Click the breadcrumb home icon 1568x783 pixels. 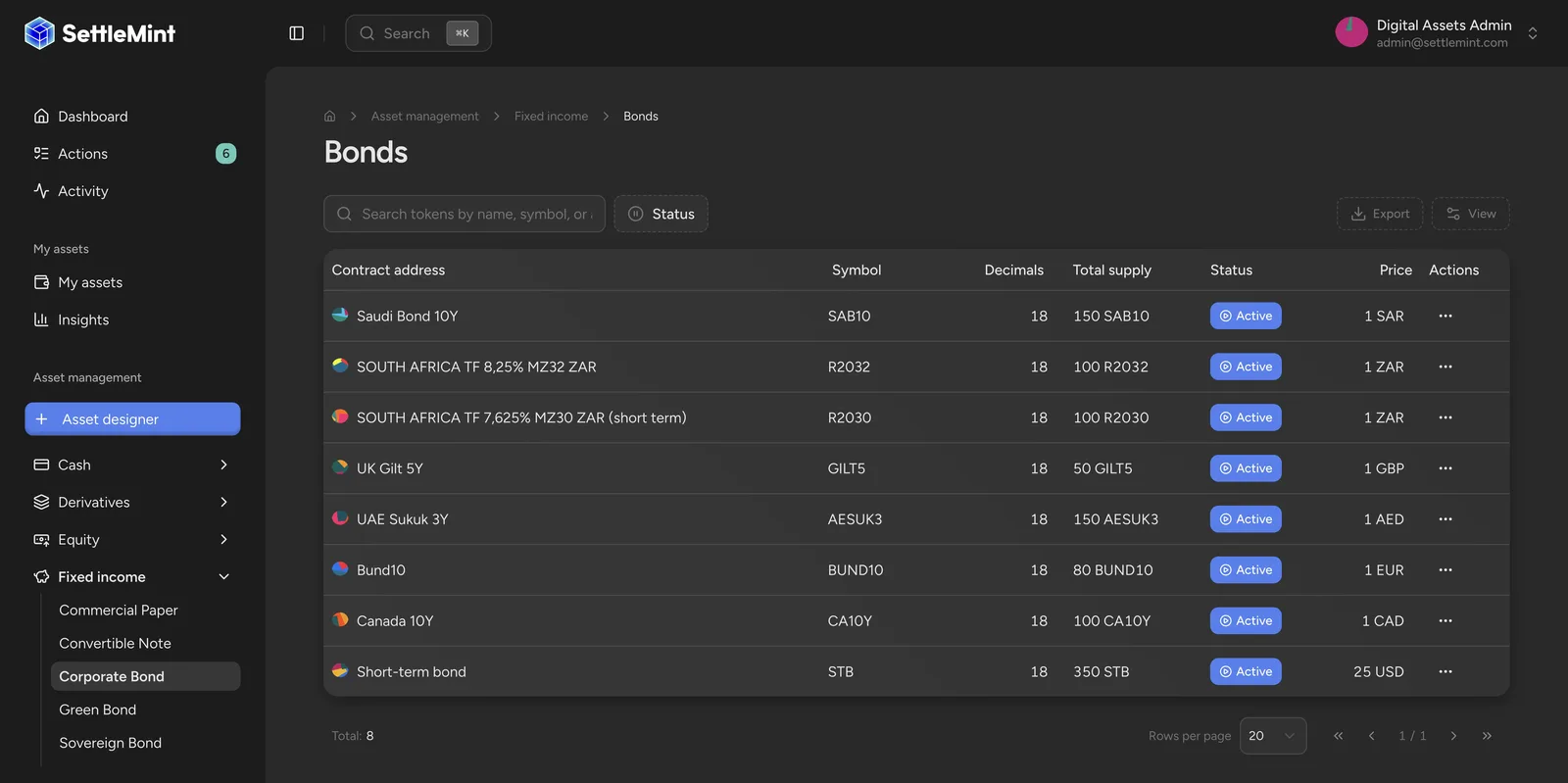[x=330, y=116]
